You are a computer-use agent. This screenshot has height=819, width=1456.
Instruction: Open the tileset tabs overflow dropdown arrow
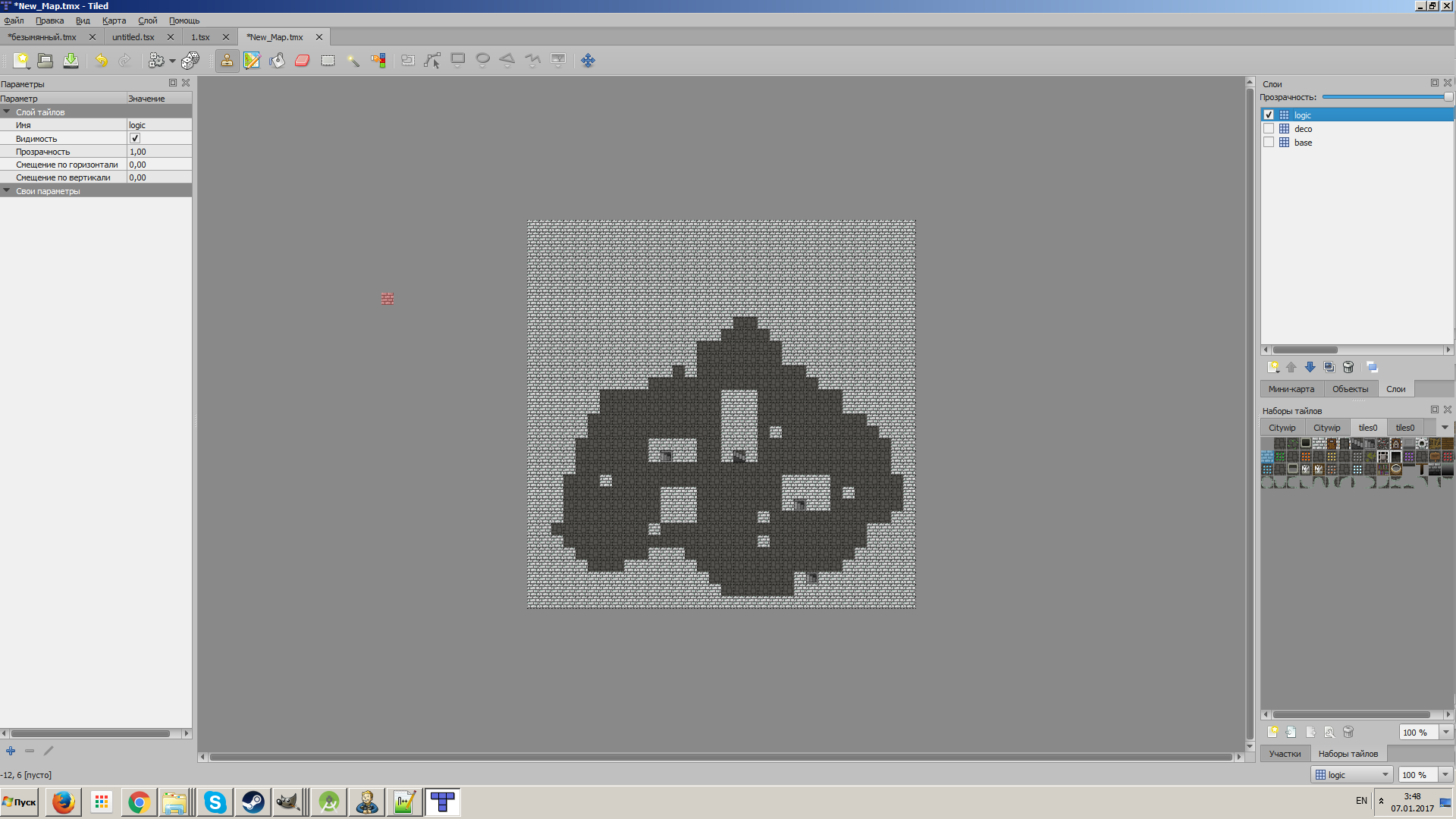[x=1445, y=428]
